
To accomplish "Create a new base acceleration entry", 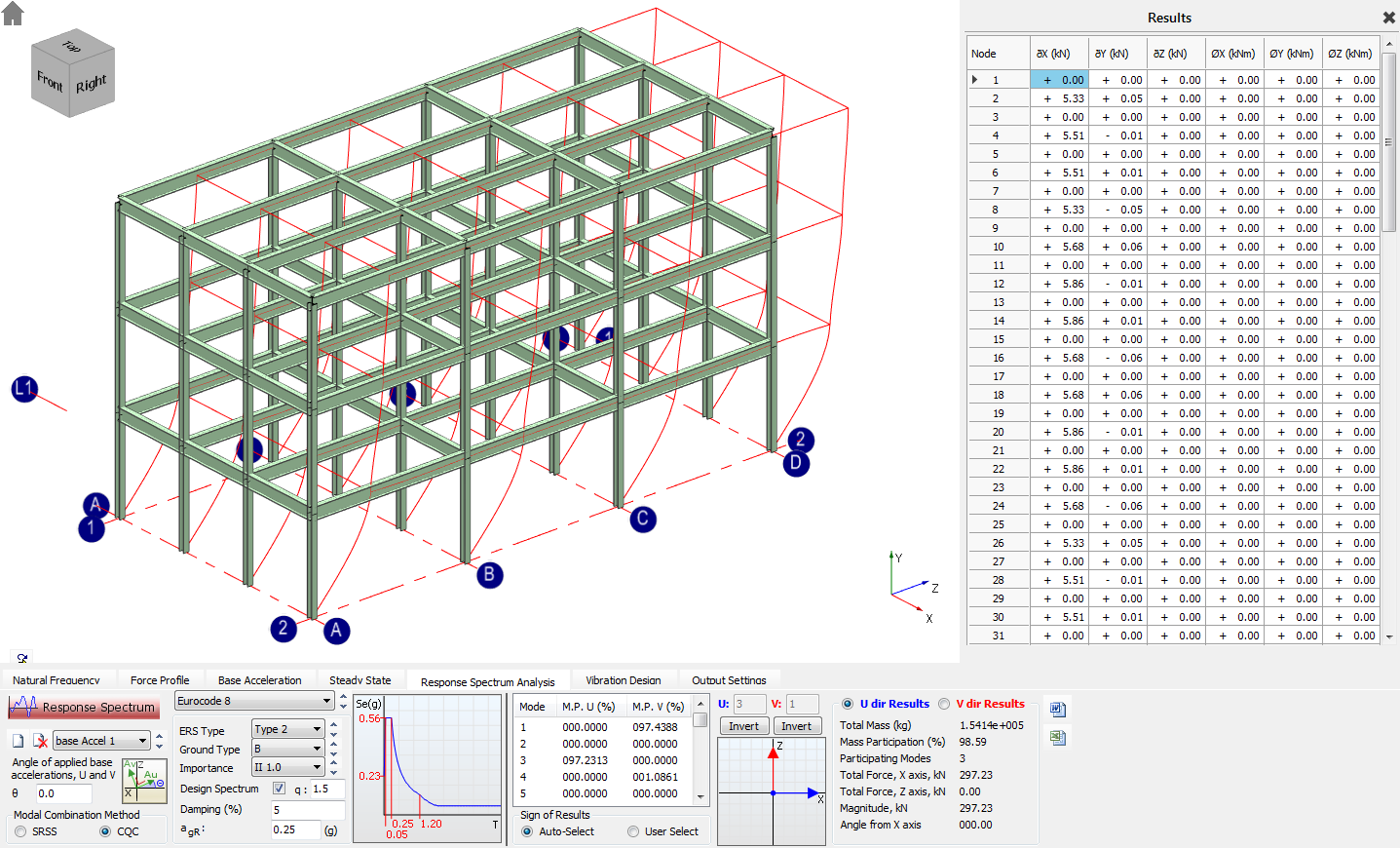I will point(19,741).
